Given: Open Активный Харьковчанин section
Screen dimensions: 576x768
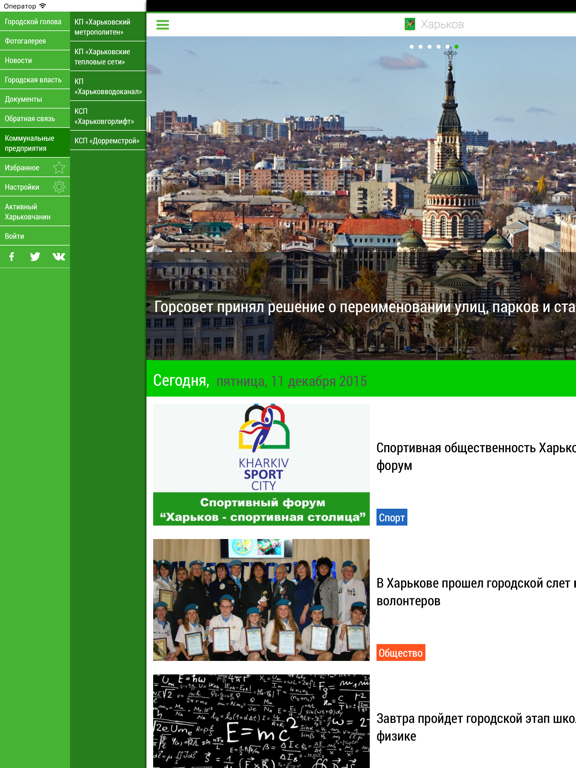Looking at the screenshot, I should [x=35, y=212].
